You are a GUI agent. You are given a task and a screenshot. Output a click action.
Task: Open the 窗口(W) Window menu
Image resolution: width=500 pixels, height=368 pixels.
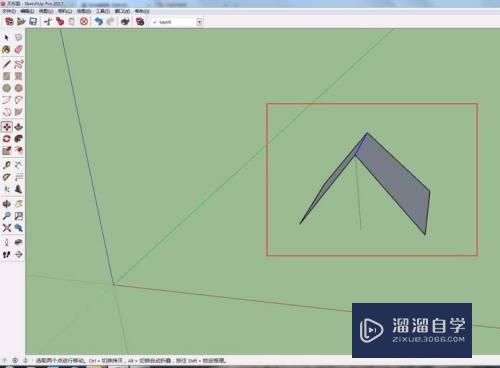coord(122,11)
